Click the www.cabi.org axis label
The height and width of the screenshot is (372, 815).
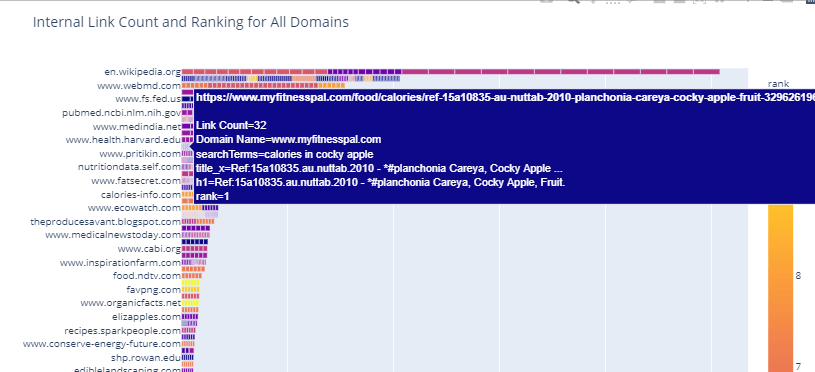click(x=149, y=249)
